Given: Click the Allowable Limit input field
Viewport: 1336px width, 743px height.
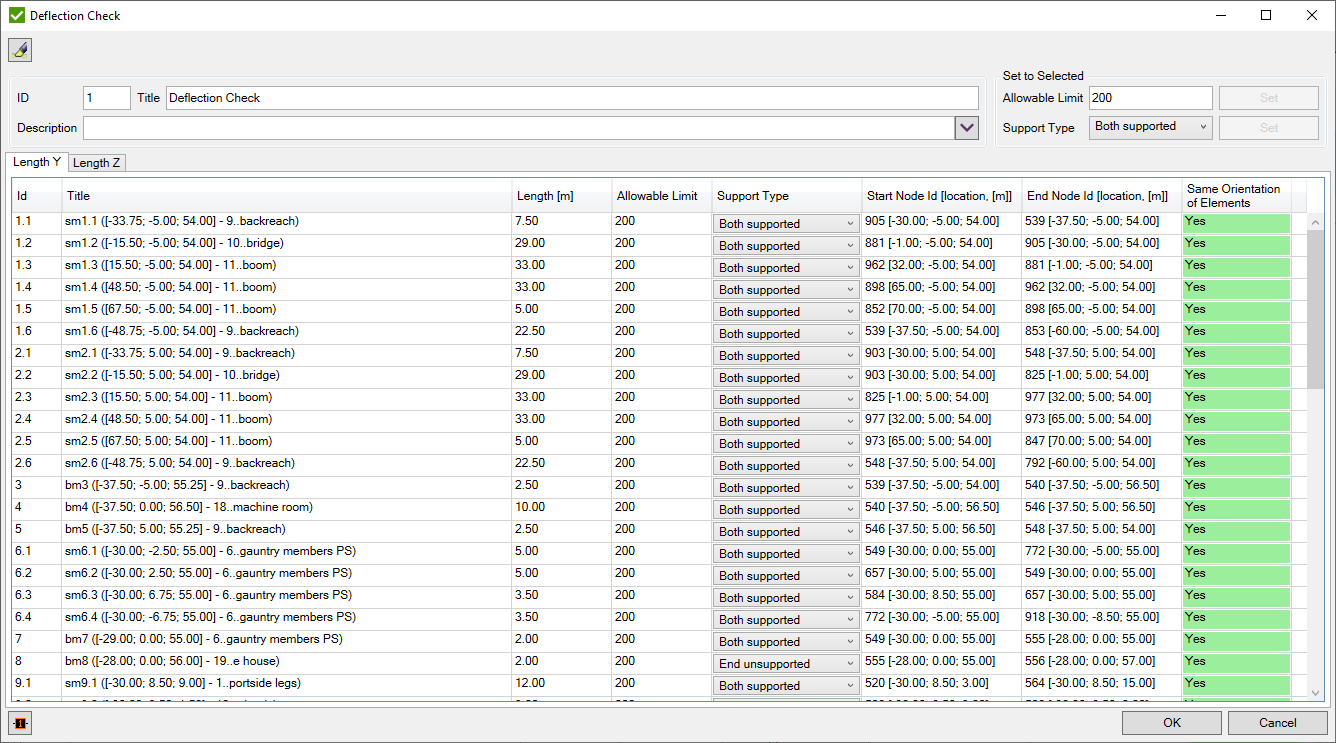Looking at the screenshot, I should [1150, 98].
